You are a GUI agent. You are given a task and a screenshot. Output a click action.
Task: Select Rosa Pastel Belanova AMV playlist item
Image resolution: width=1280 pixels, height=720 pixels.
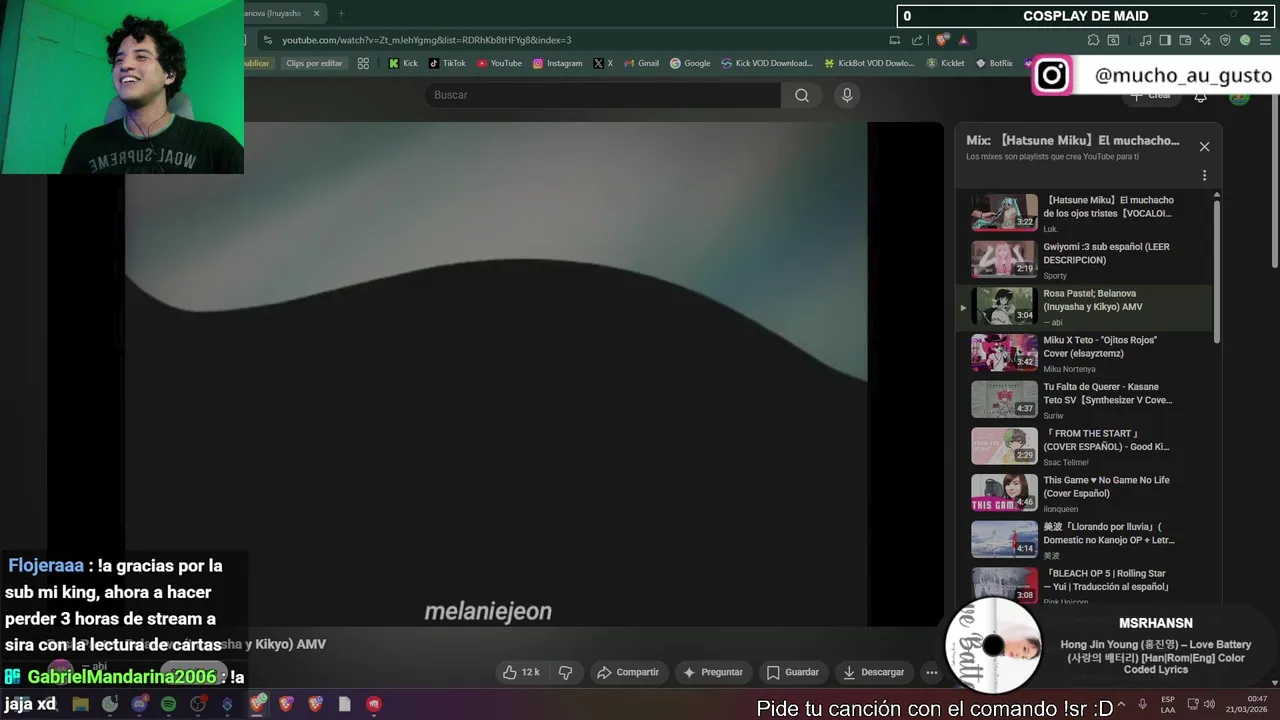point(1085,306)
